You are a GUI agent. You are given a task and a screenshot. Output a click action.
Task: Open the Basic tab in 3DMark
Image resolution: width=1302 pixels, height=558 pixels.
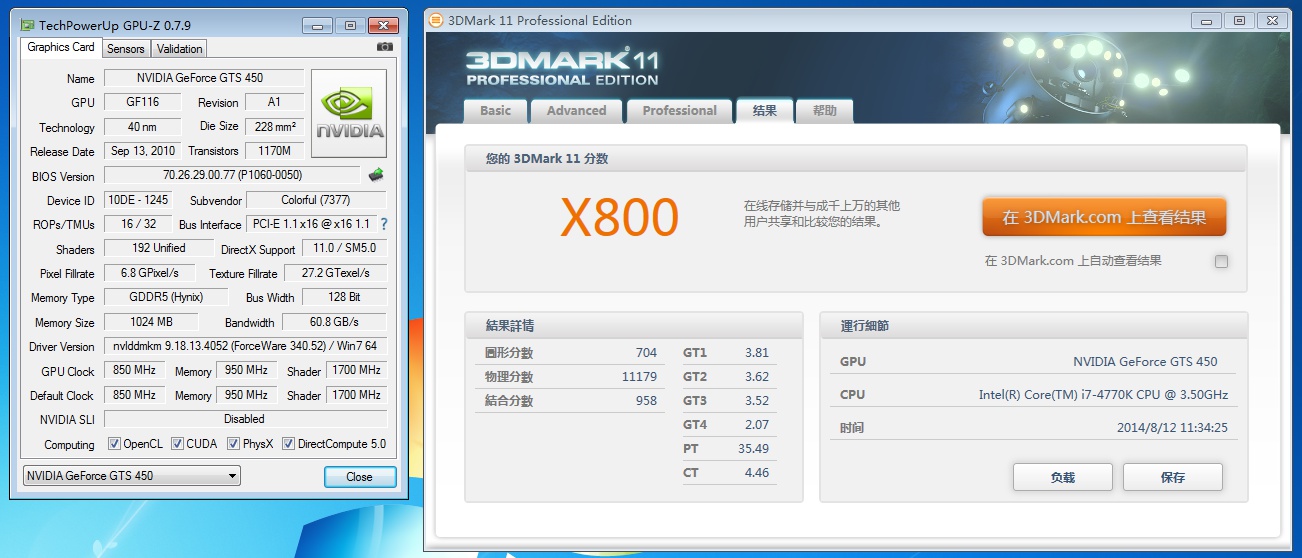(495, 111)
